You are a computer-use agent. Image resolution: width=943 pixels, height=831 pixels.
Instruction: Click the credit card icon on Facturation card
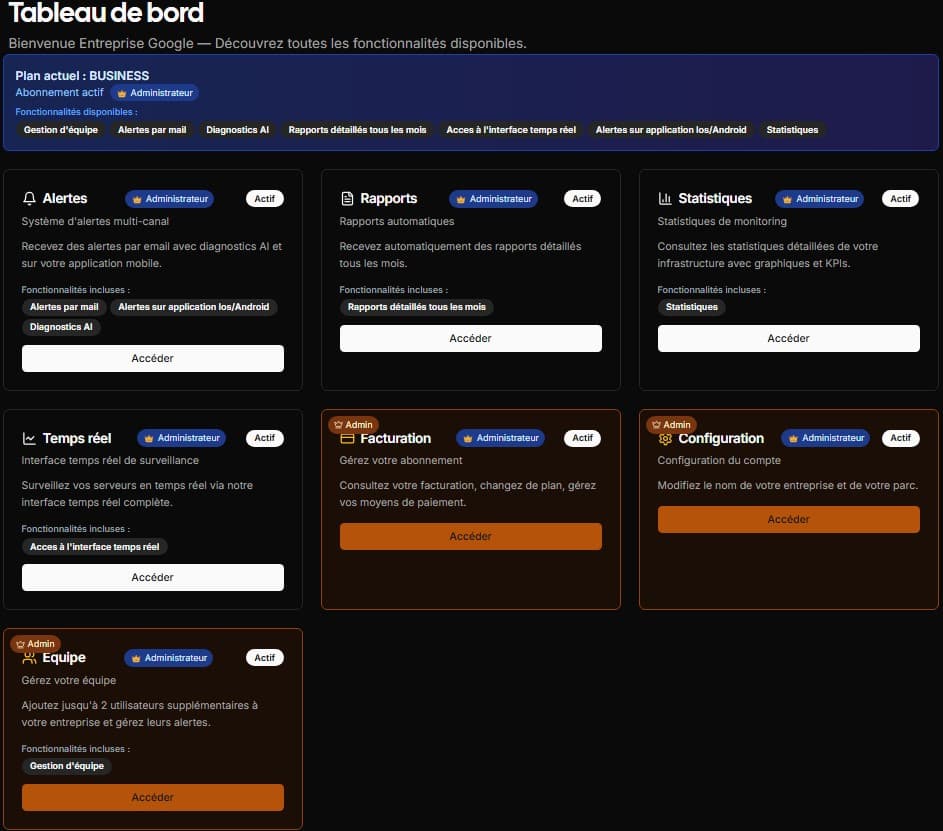[349, 438]
